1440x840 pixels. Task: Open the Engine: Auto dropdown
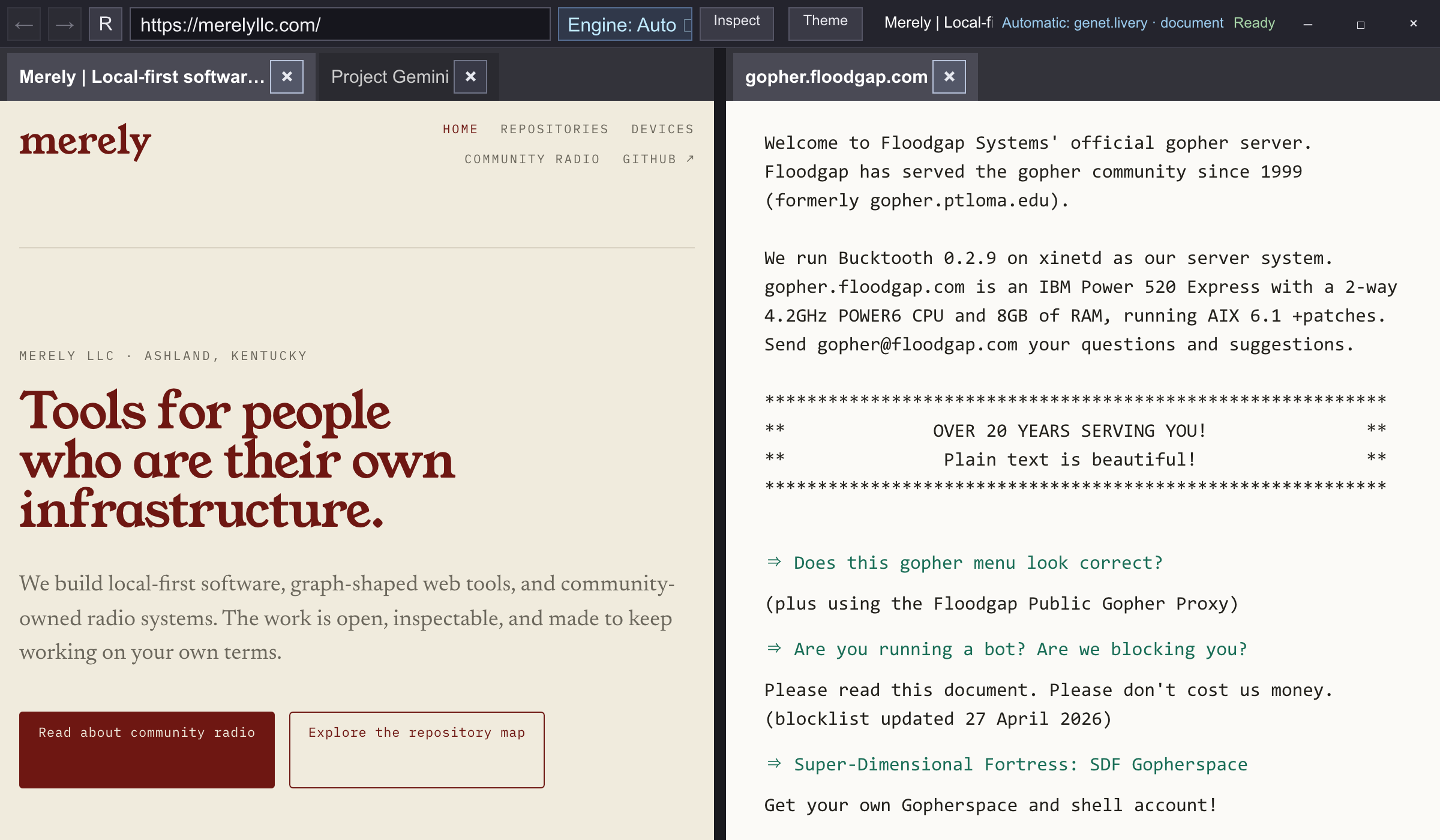pos(625,25)
